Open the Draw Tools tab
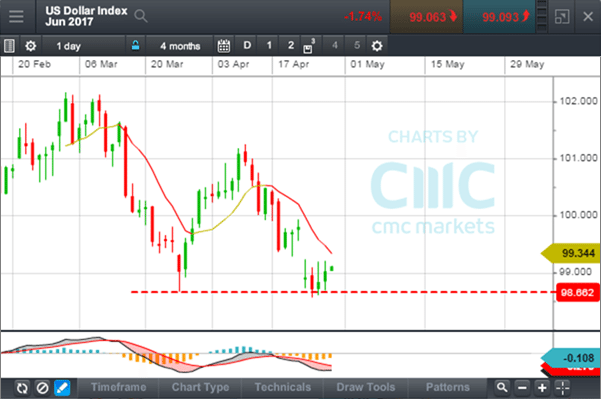Viewport: 601px width, 399px height. (x=366, y=388)
